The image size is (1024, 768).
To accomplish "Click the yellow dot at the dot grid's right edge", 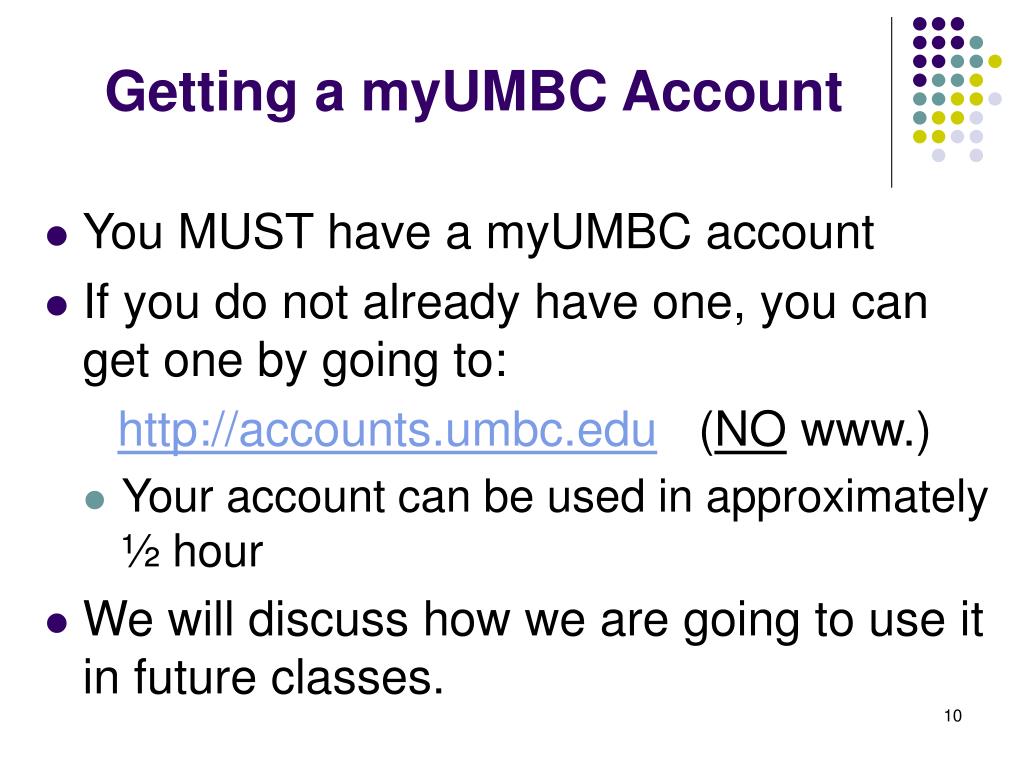I will 995,61.
